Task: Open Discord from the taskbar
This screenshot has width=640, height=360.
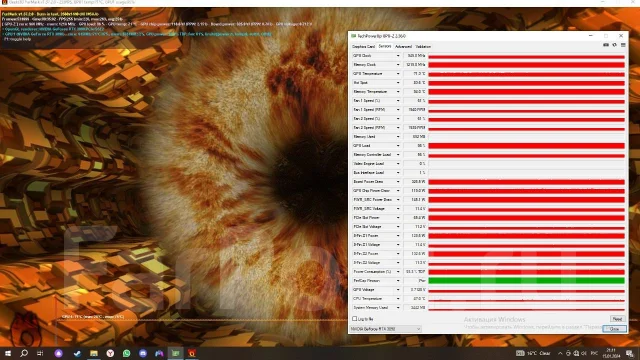Action: pos(143,353)
